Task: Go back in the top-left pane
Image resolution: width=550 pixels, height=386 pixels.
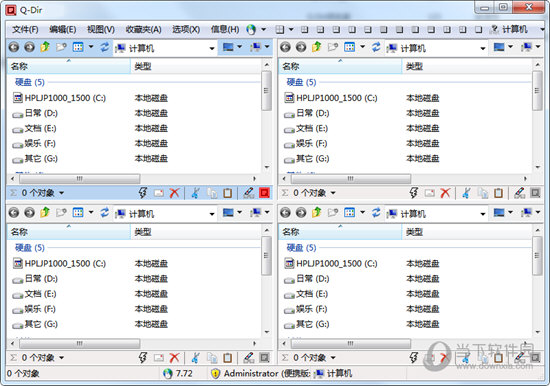Action: coord(14,47)
